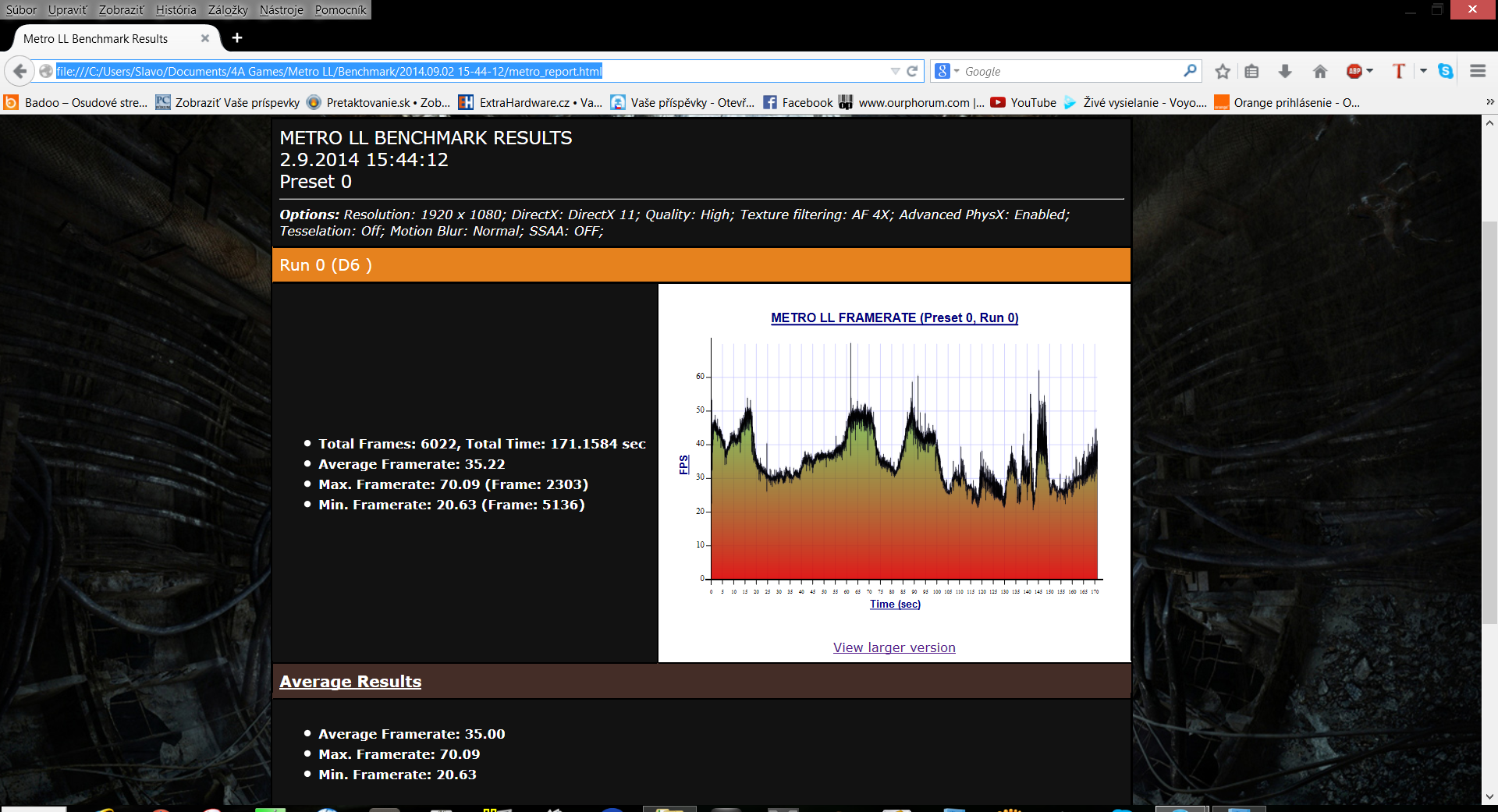
Task: Click the Adblock Plus ABP icon
Action: coord(1354,71)
